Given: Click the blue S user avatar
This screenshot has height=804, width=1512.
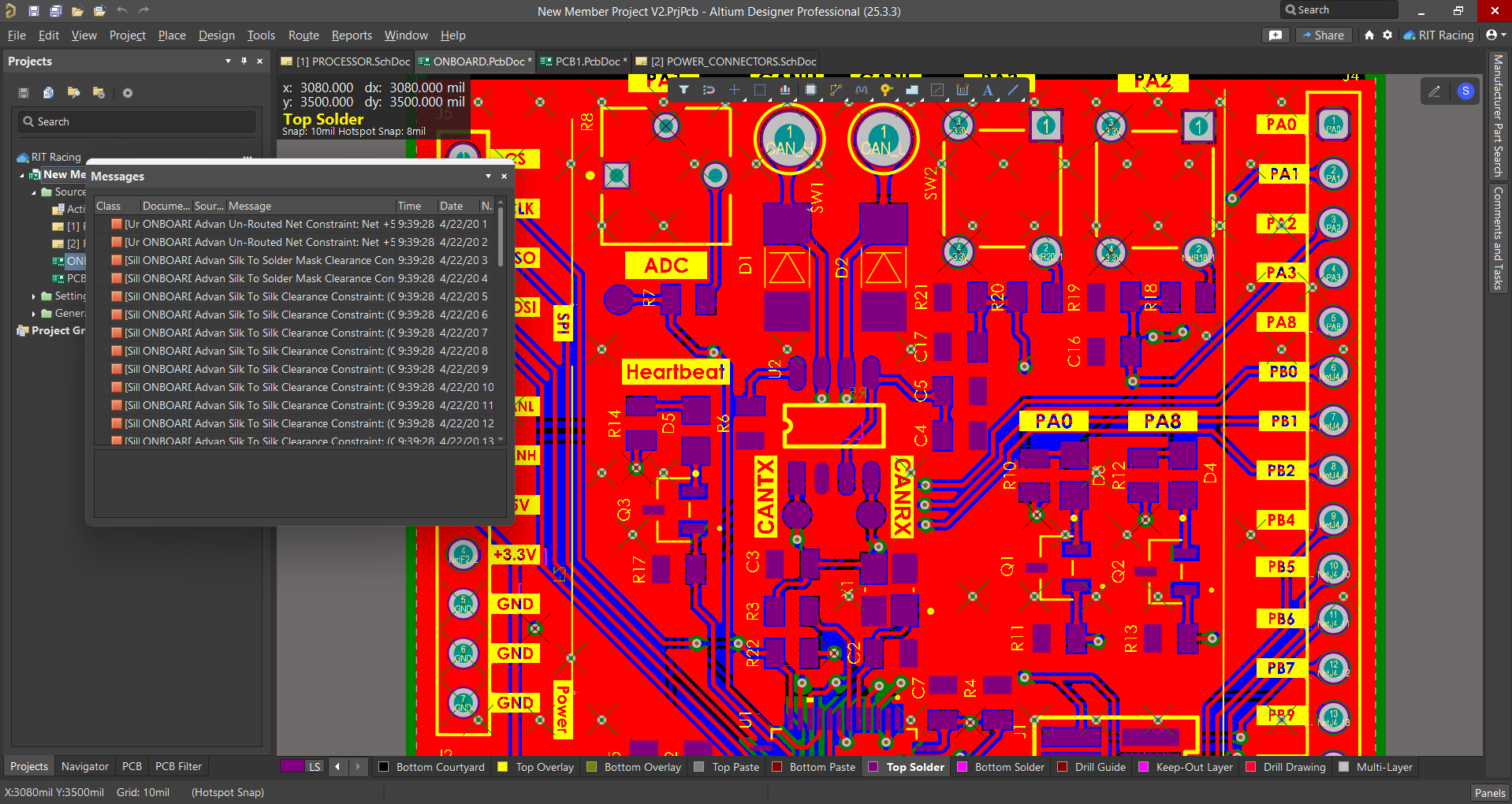Looking at the screenshot, I should coord(1465,91).
